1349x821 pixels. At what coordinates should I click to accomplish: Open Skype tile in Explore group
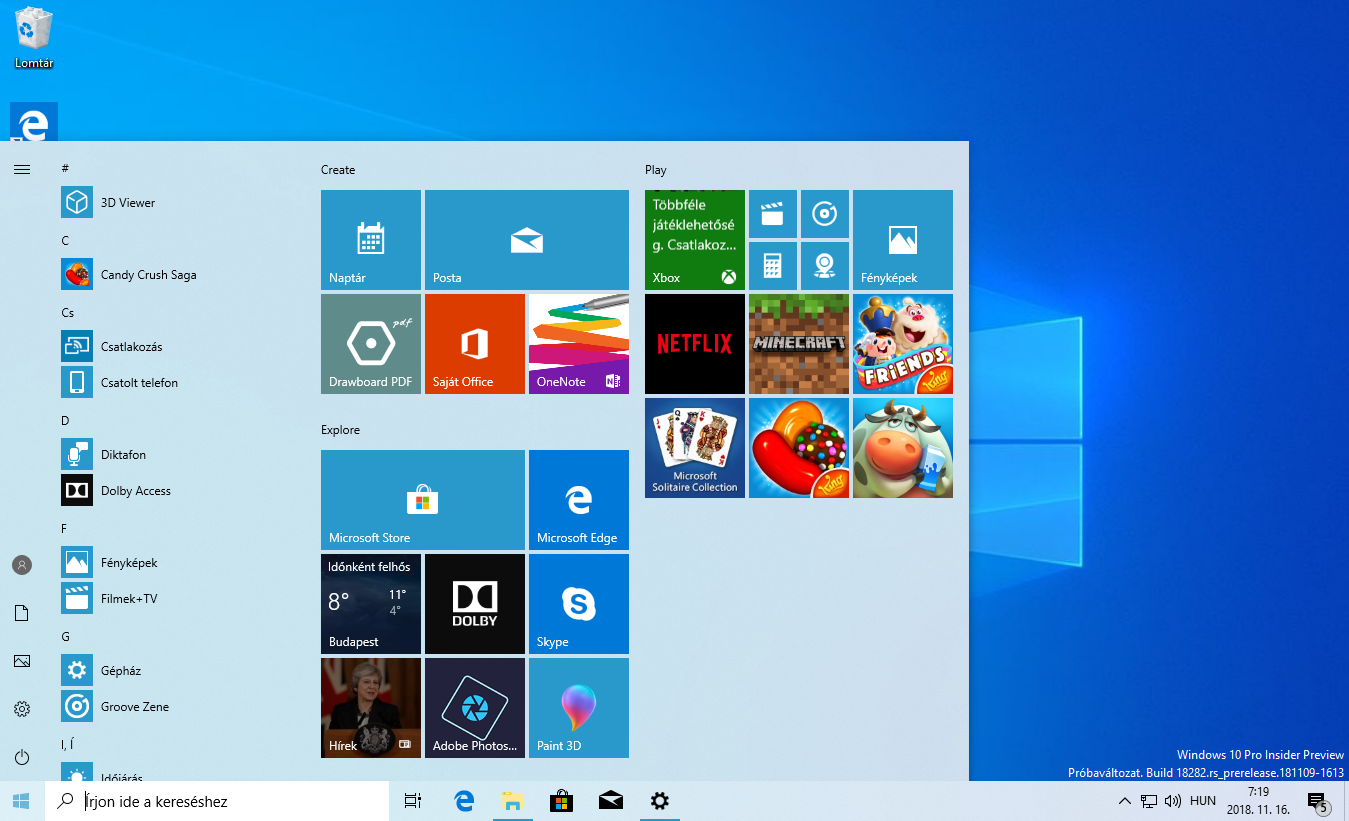coord(578,603)
